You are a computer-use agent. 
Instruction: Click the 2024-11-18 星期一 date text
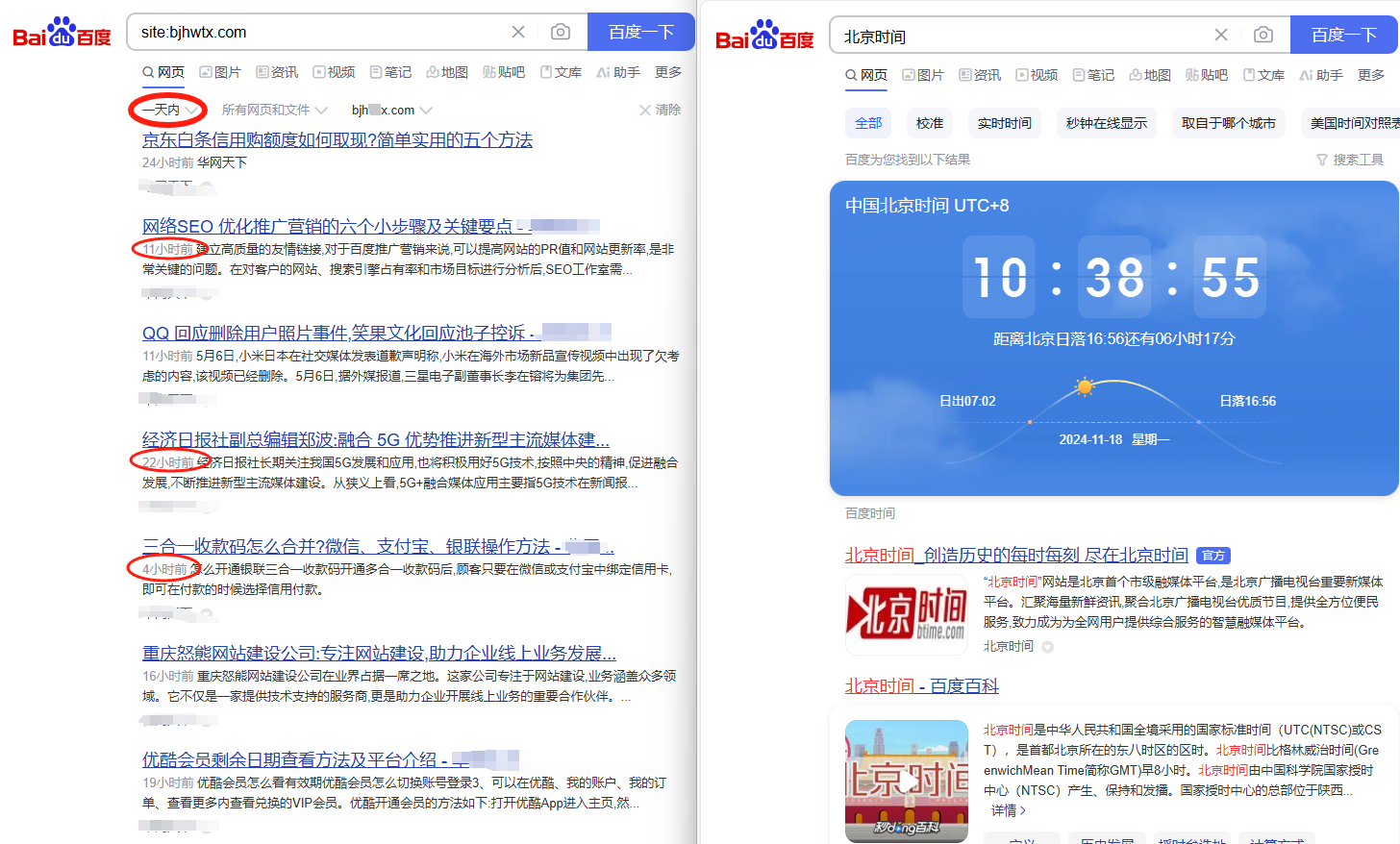pyautogui.click(x=1114, y=439)
